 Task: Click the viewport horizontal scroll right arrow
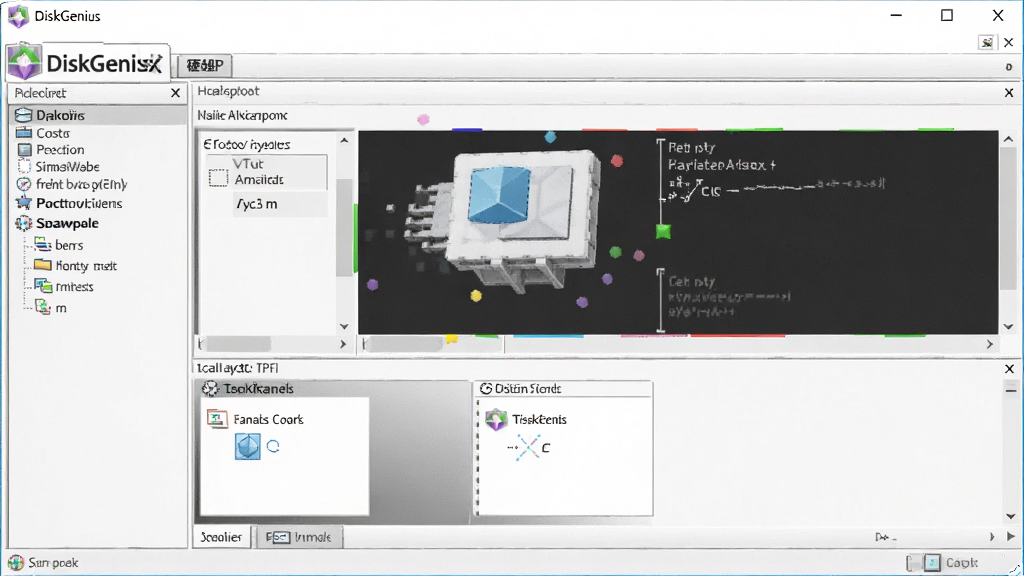point(990,344)
